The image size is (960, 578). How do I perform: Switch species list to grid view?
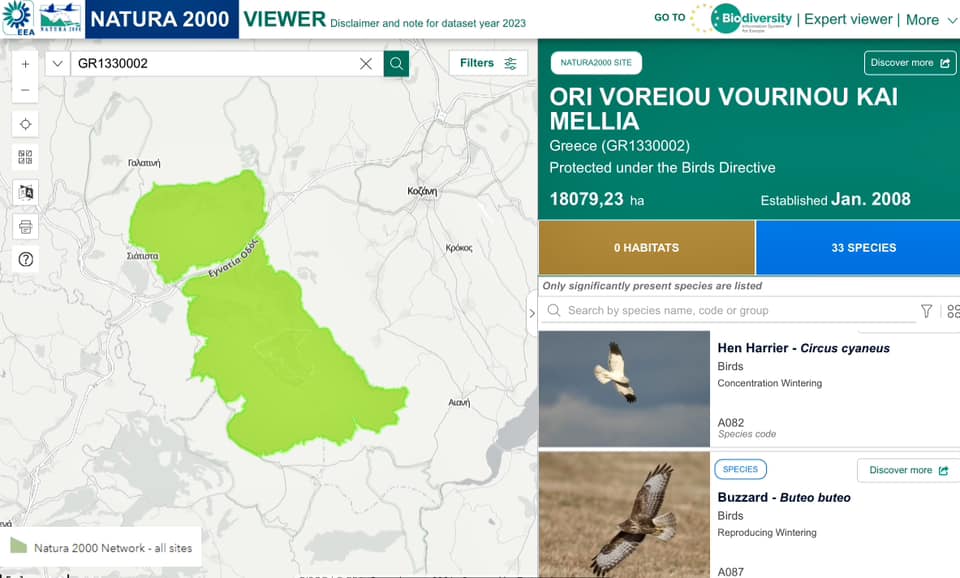(x=953, y=311)
